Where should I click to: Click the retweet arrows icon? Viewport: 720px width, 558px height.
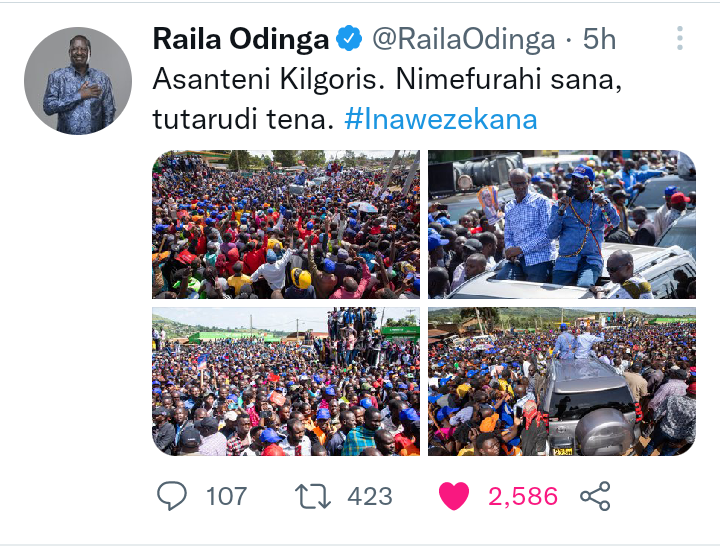[312, 496]
